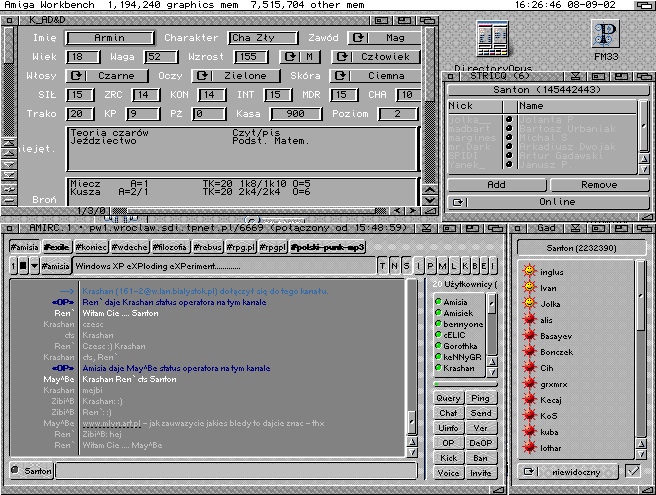The height and width of the screenshot is (495, 656).
Task: Switch to the #koniec channel tab
Action: 91,247
